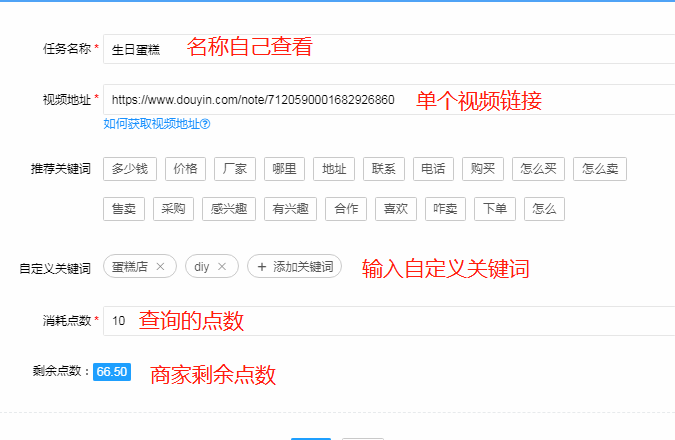
Task: Select the 电话 keyword tag
Action: 433,169
